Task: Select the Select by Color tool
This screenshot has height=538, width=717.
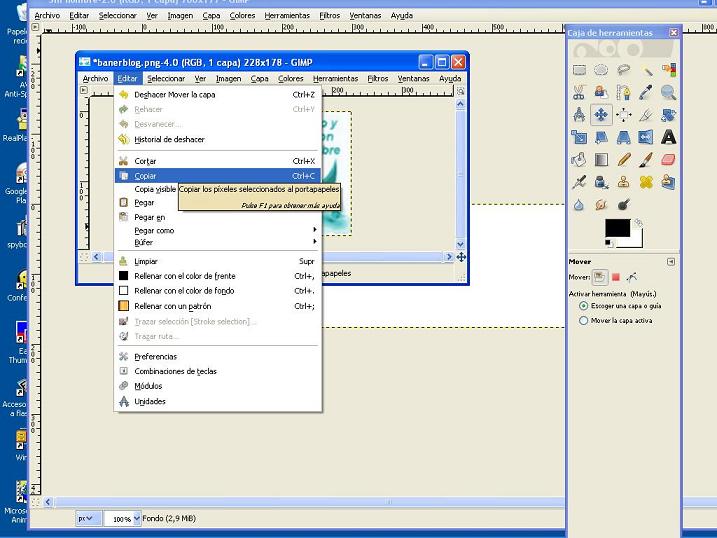Action: [668, 70]
